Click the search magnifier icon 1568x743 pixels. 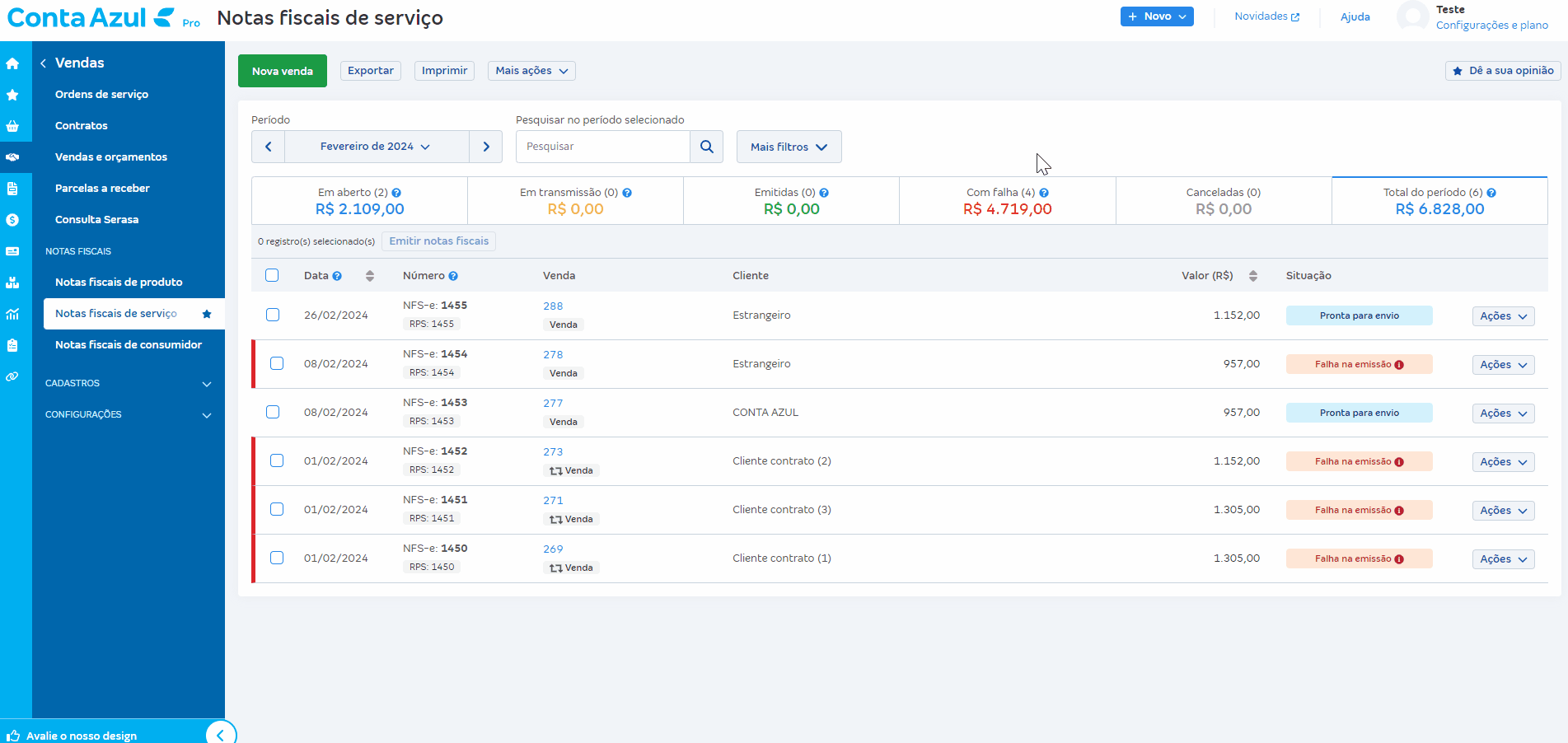coord(707,147)
